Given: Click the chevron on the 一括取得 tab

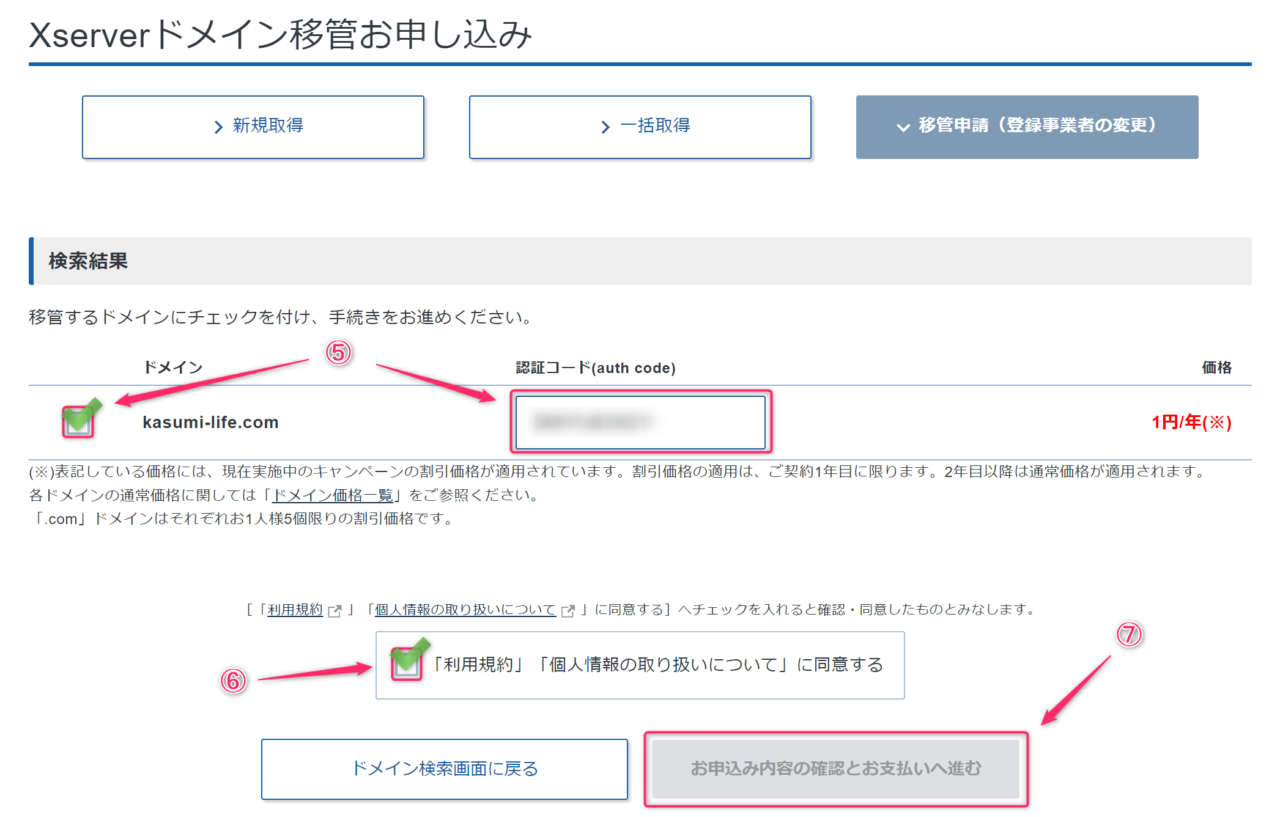Looking at the screenshot, I should (605, 127).
